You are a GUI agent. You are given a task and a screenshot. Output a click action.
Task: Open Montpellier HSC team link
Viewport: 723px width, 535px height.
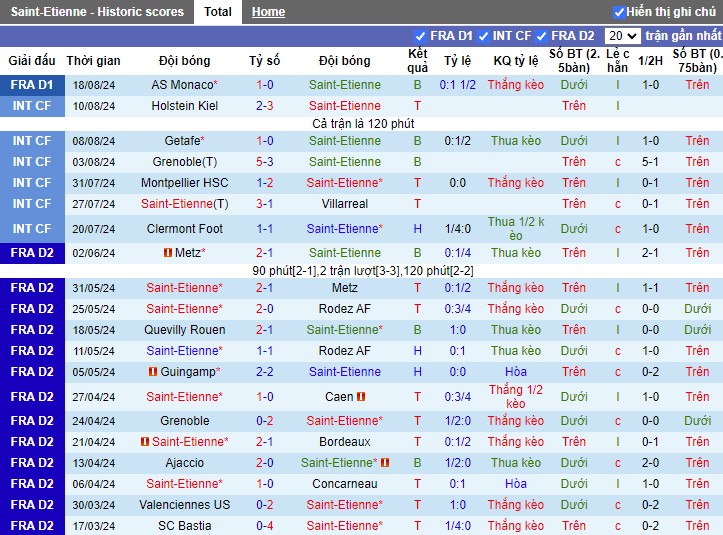184,183
